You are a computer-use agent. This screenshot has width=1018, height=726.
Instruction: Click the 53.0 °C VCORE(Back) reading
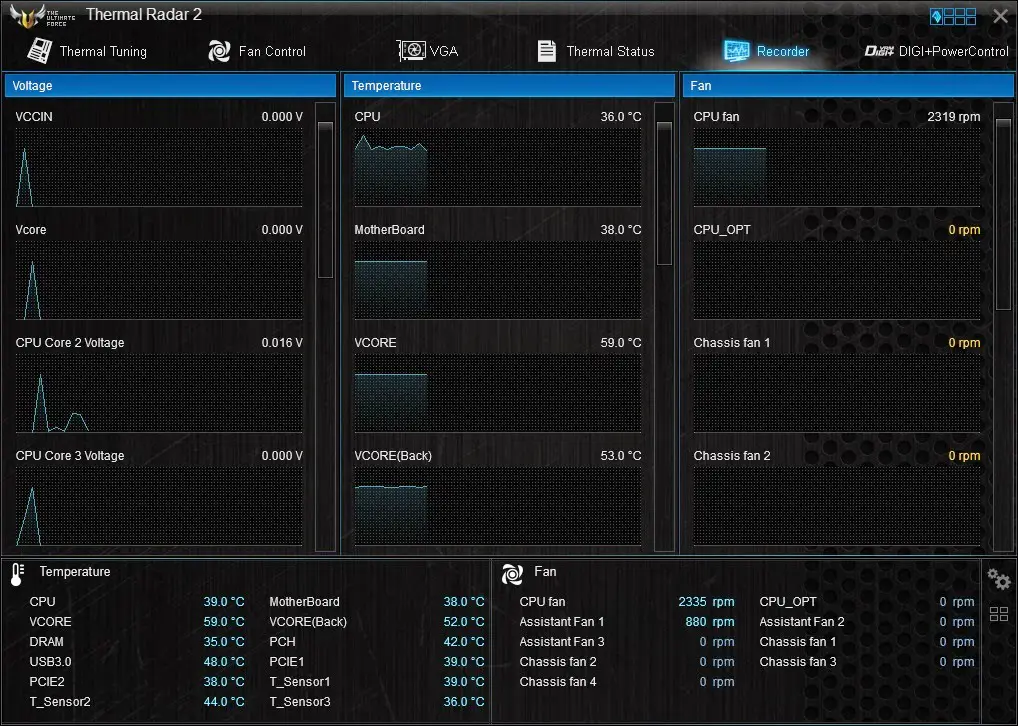point(621,456)
